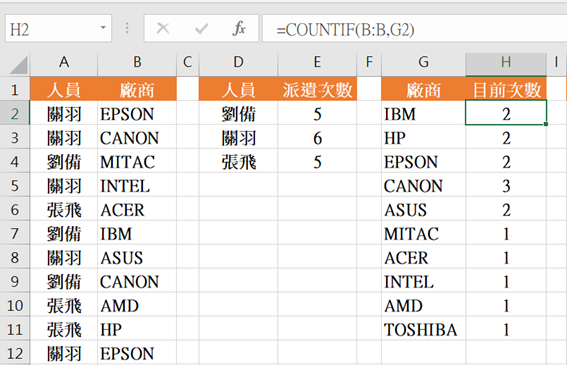Select cell G6 containing ASUS
This screenshot has width=567, height=365.
[x=423, y=209]
